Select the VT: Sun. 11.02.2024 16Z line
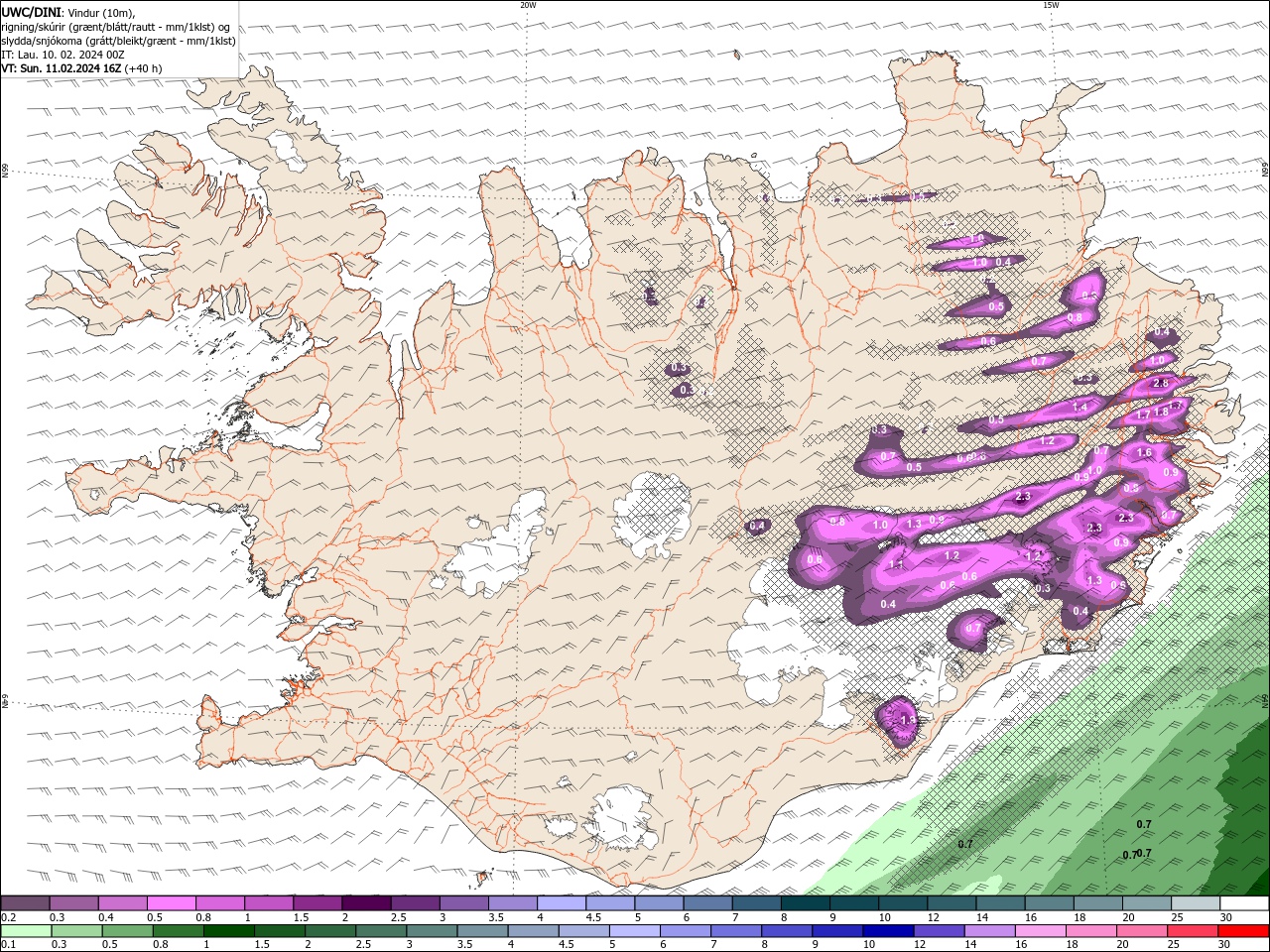The width and height of the screenshot is (1270, 952). [62, 68]
